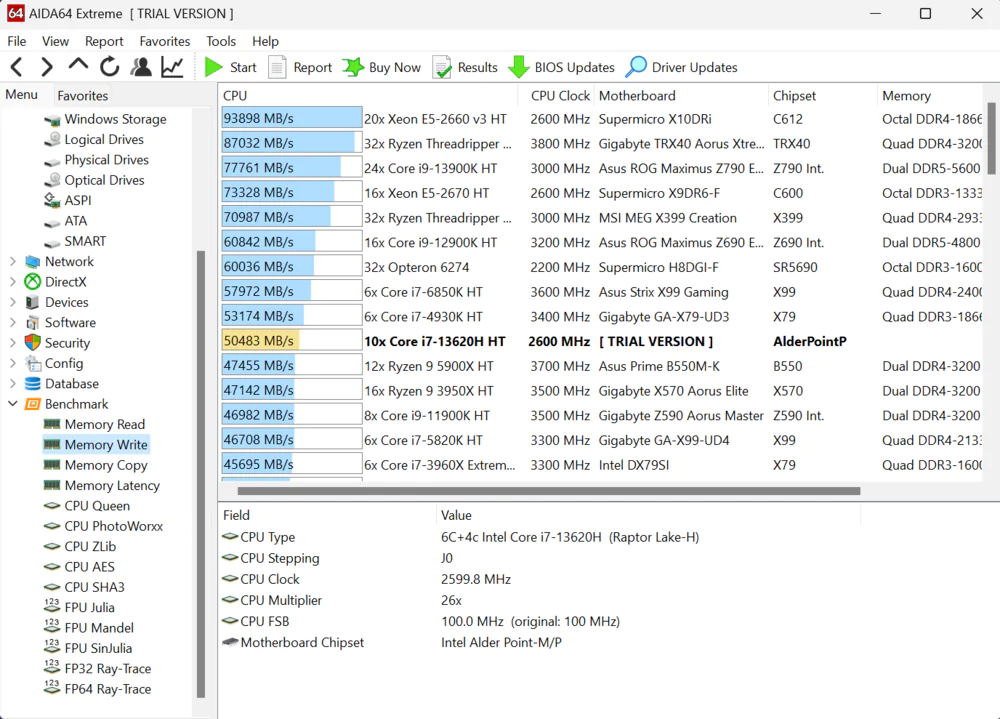Open the Report menu
1000x719 pixels.
coord(104,41)
